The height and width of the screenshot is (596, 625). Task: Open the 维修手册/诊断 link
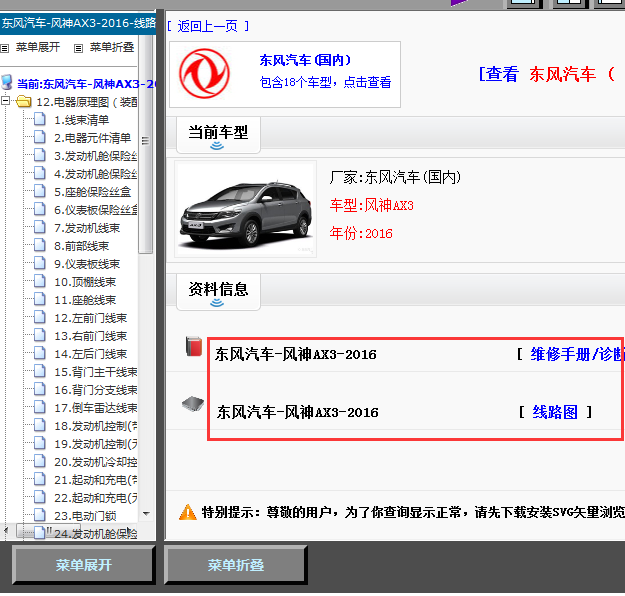click(x=576, y=354)
